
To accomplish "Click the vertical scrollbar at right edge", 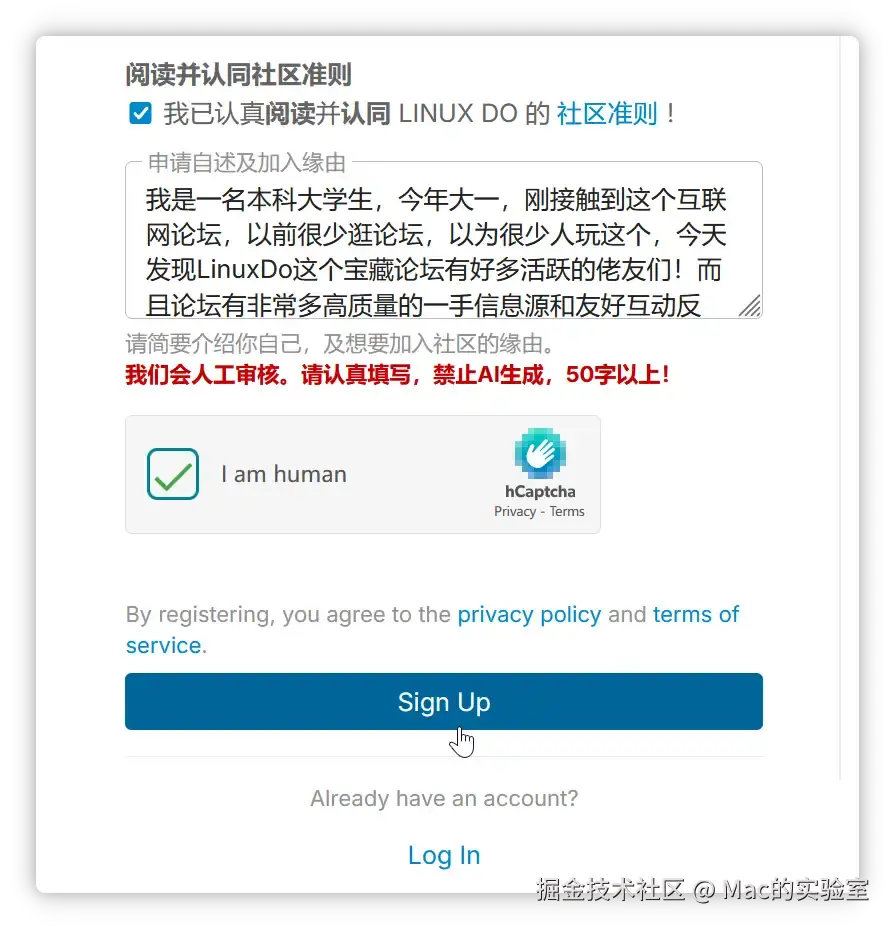I will [840, 408].
